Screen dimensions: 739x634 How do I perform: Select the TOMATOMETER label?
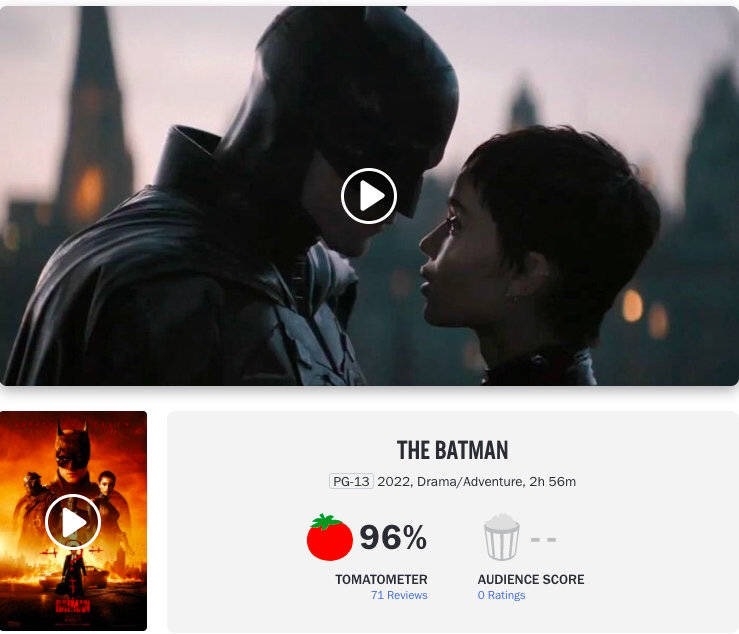381,579
